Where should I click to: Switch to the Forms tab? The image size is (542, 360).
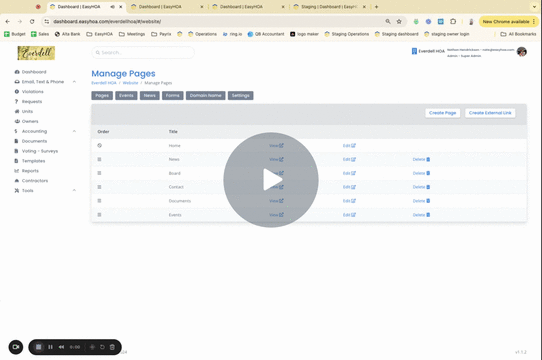click(172, 95)
